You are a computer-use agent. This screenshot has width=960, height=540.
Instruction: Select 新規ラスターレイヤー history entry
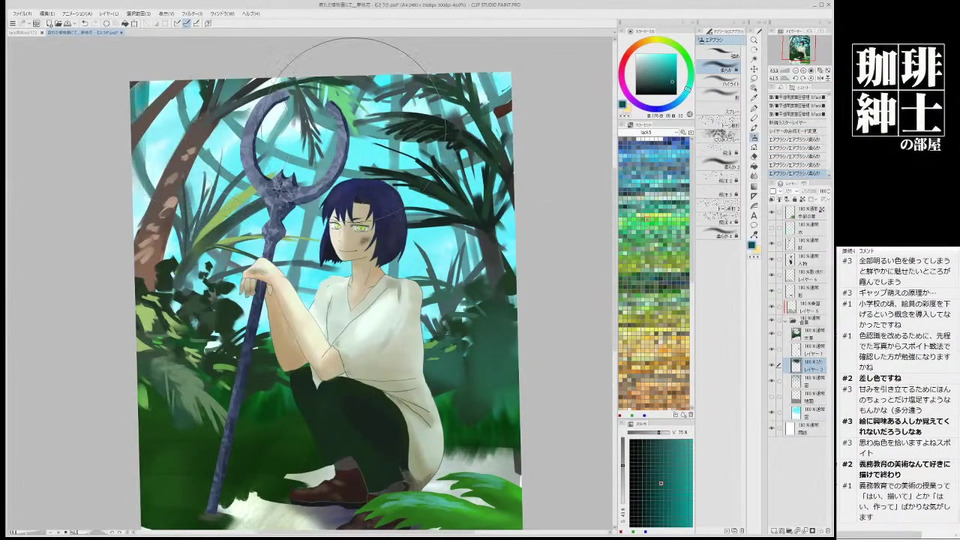click(798, 122)
